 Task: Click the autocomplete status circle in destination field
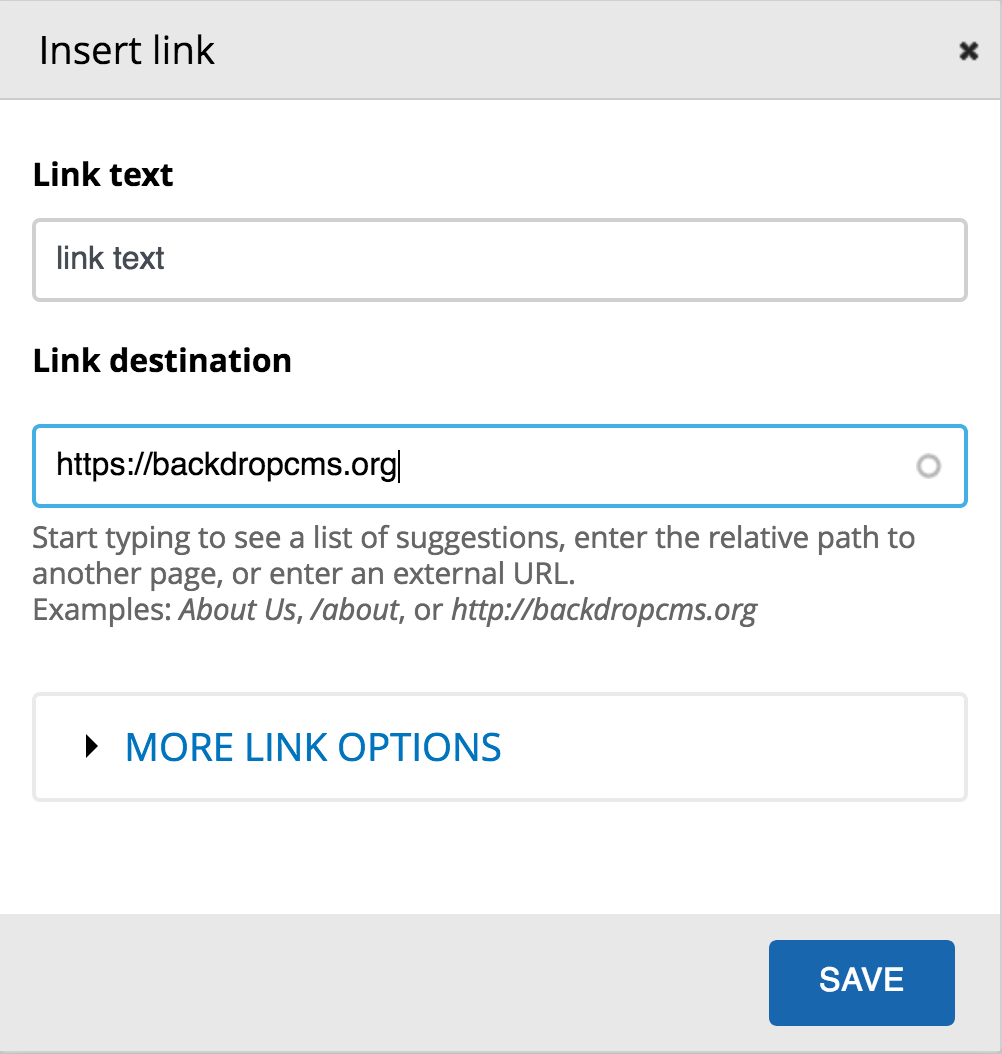tap(928, 466)
